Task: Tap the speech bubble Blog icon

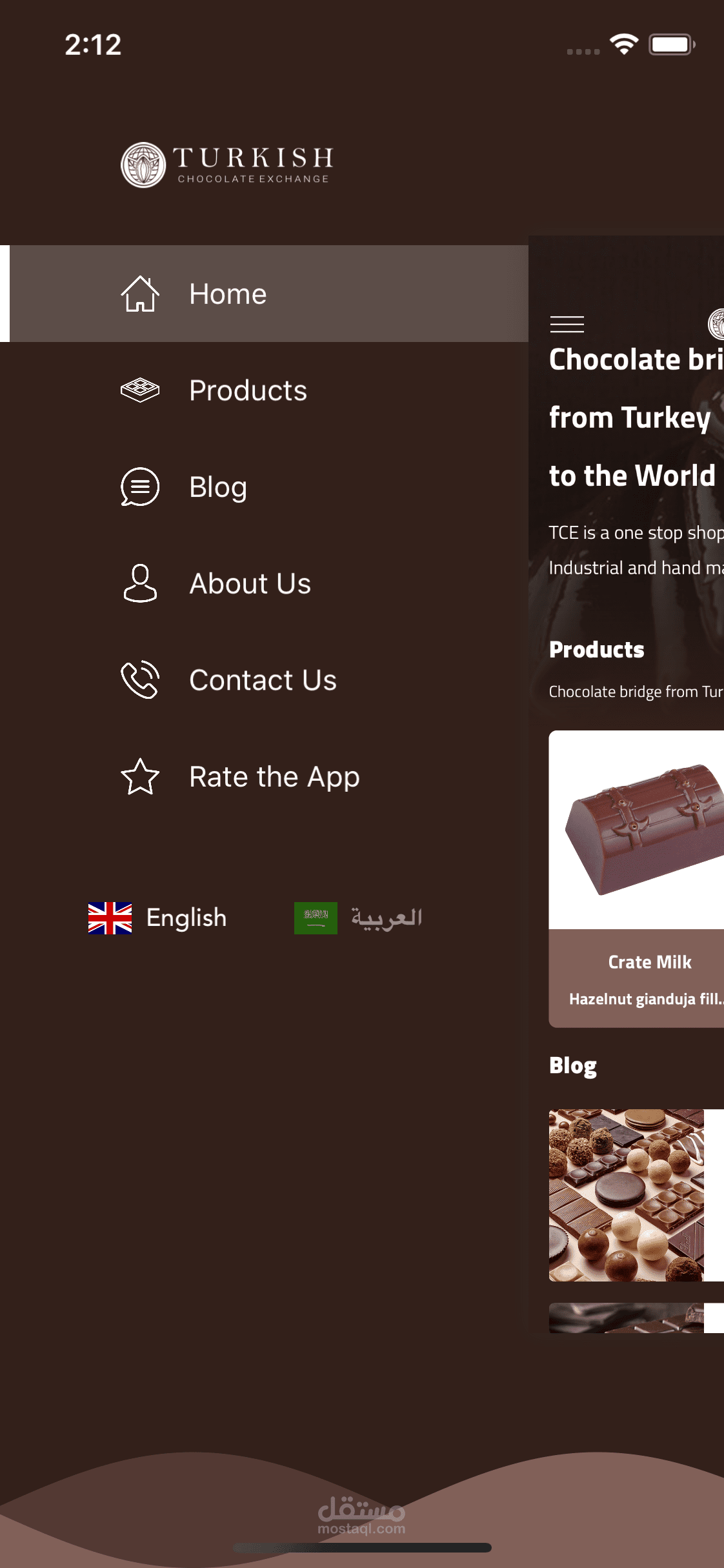Action: [x=140, y=487]
